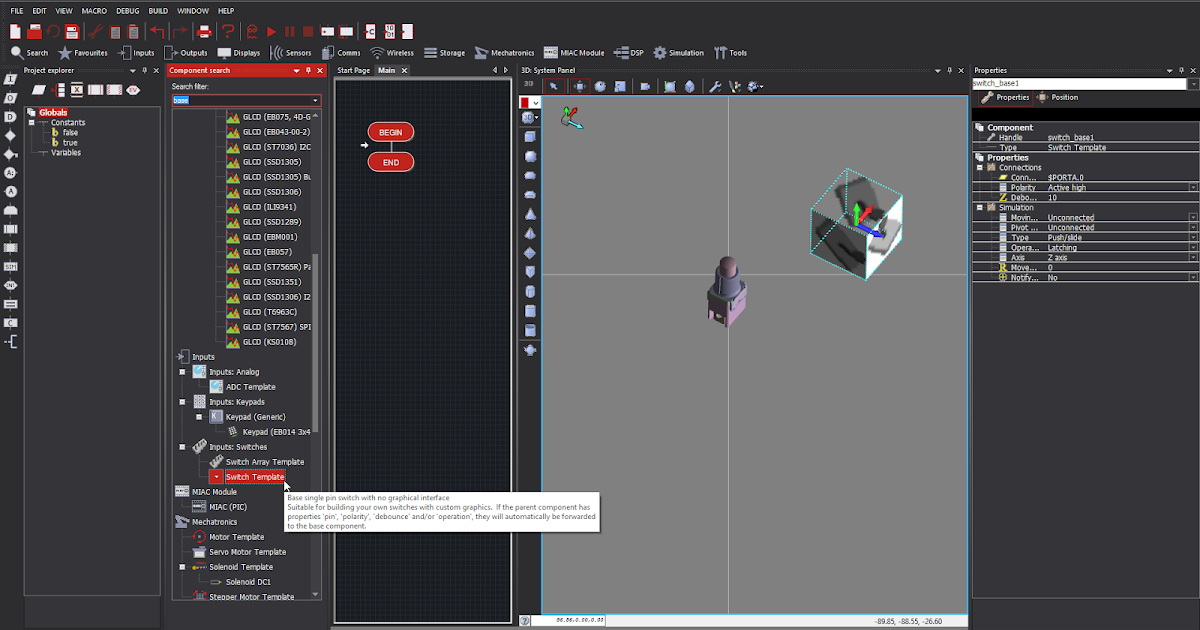Open the Inputs components category
The width and height of the screenshot is (1200, 630).
(x=136, y=53)
